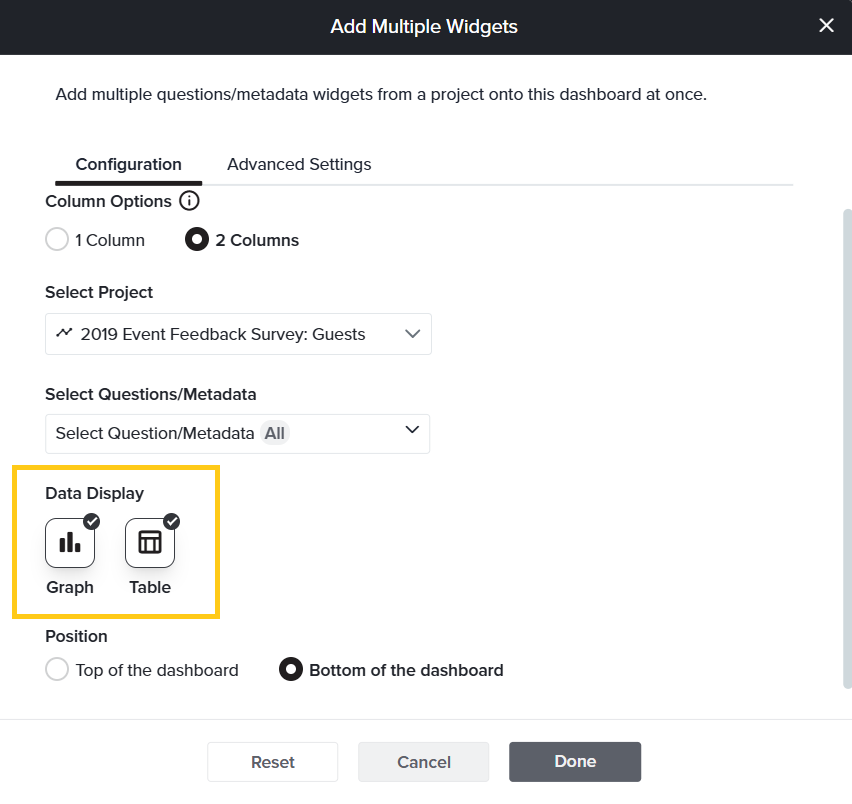Select the 2 Columns radio option
The image size is (852, 804).
[x=198, y=240]
